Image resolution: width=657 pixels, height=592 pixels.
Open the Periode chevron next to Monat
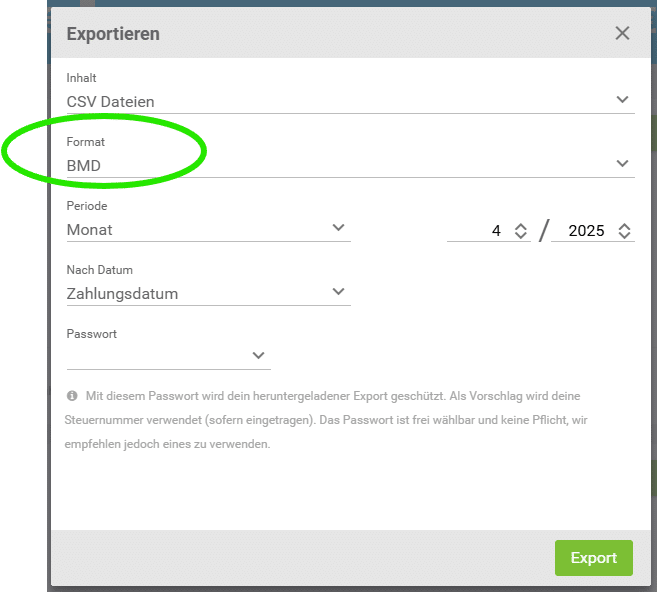(x=338, y=227)
